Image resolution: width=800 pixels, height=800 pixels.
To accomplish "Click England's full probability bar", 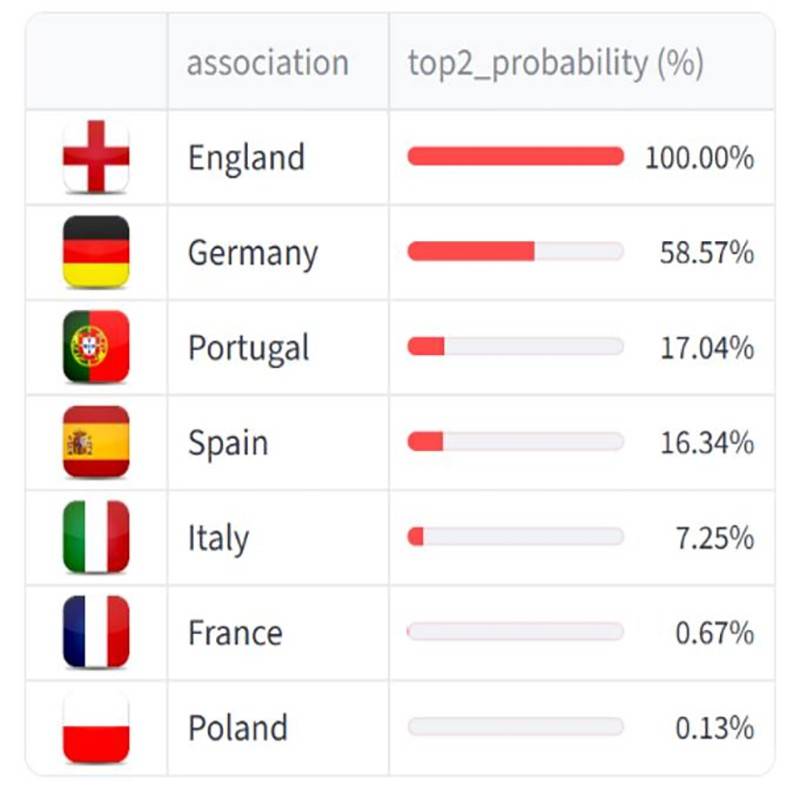I will coord(515,156).
